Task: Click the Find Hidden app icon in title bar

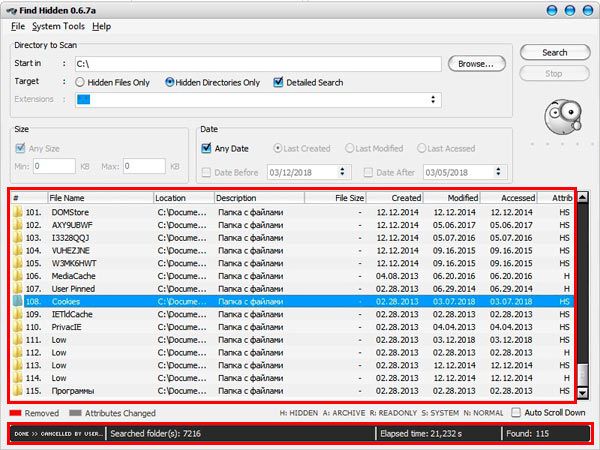Action: 11,10
